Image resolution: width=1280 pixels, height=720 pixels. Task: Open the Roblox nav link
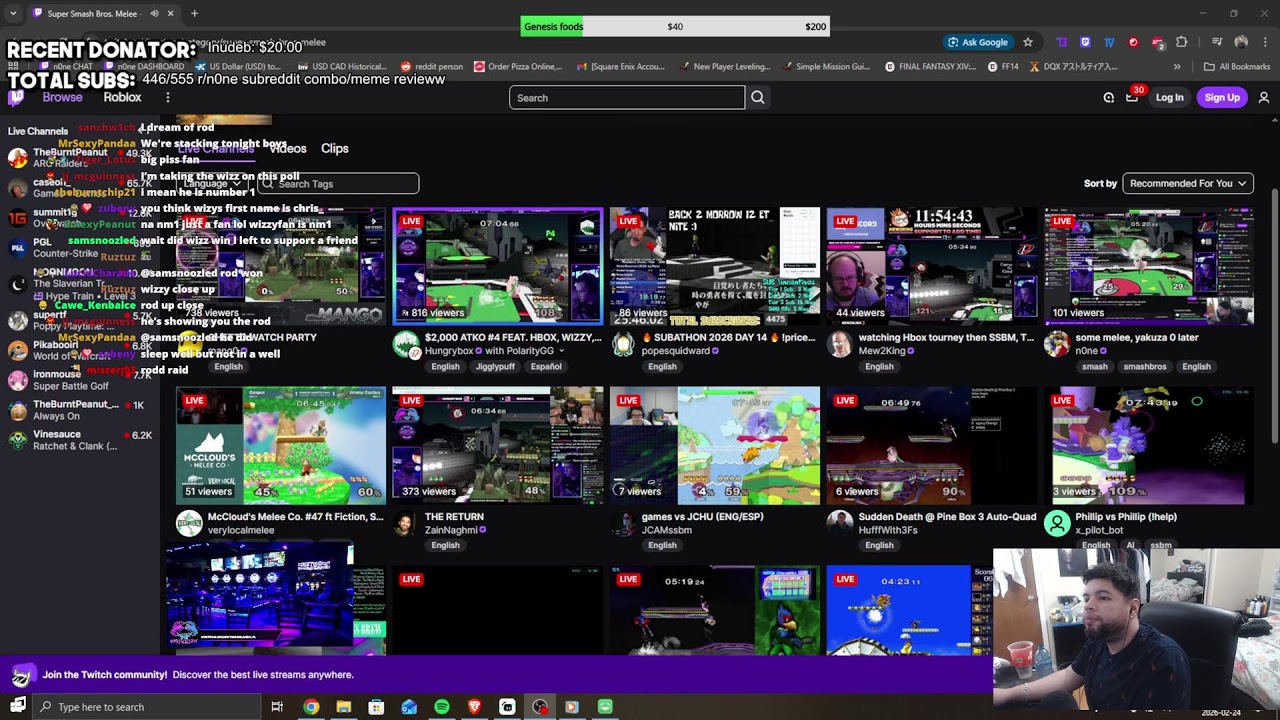pyautogui.click(x=122, y=97)
